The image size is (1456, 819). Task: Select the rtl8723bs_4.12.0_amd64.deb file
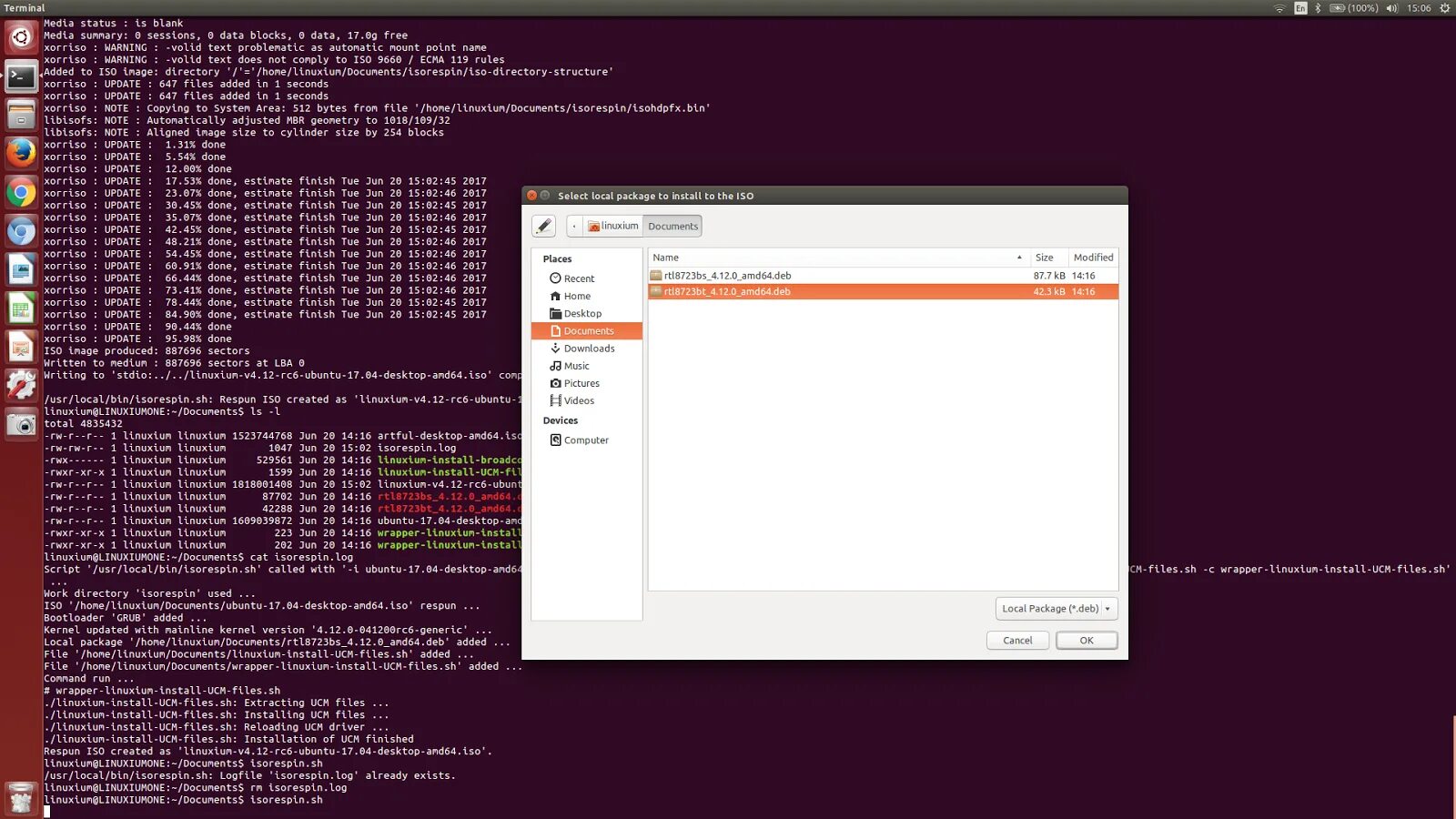(x=728, y=275)
